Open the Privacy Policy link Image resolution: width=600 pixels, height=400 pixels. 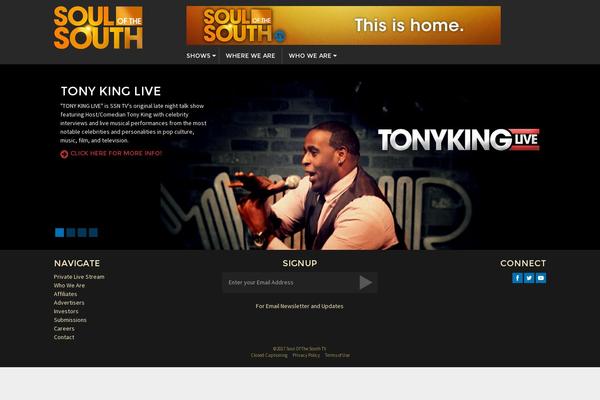pos(306,355)
